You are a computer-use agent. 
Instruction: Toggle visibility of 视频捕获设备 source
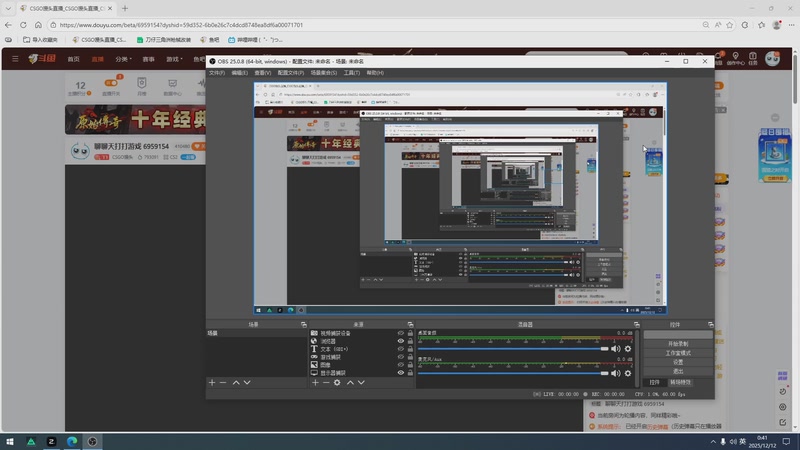(401, 333)
